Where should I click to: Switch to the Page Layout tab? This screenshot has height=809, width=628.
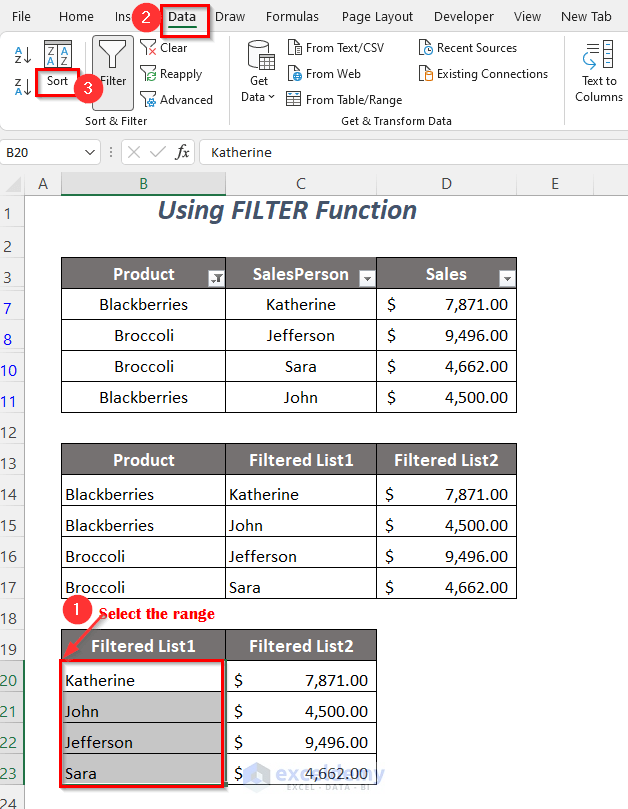point(377,17)
